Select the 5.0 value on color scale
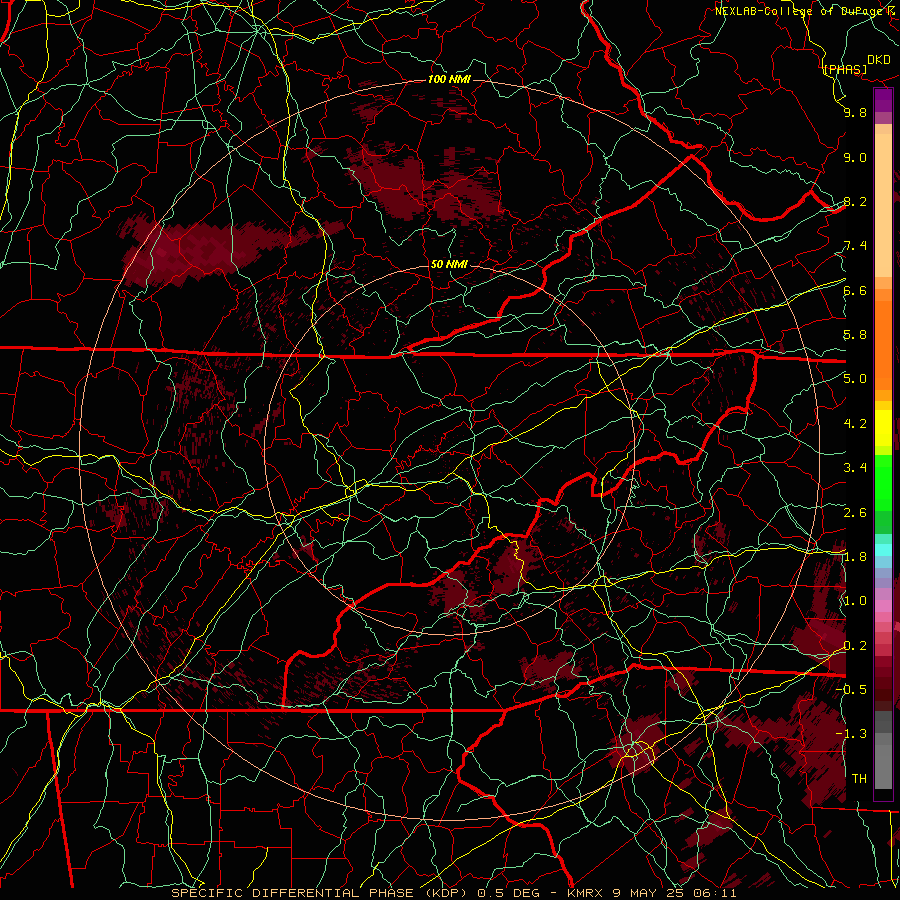 (855, 379)
